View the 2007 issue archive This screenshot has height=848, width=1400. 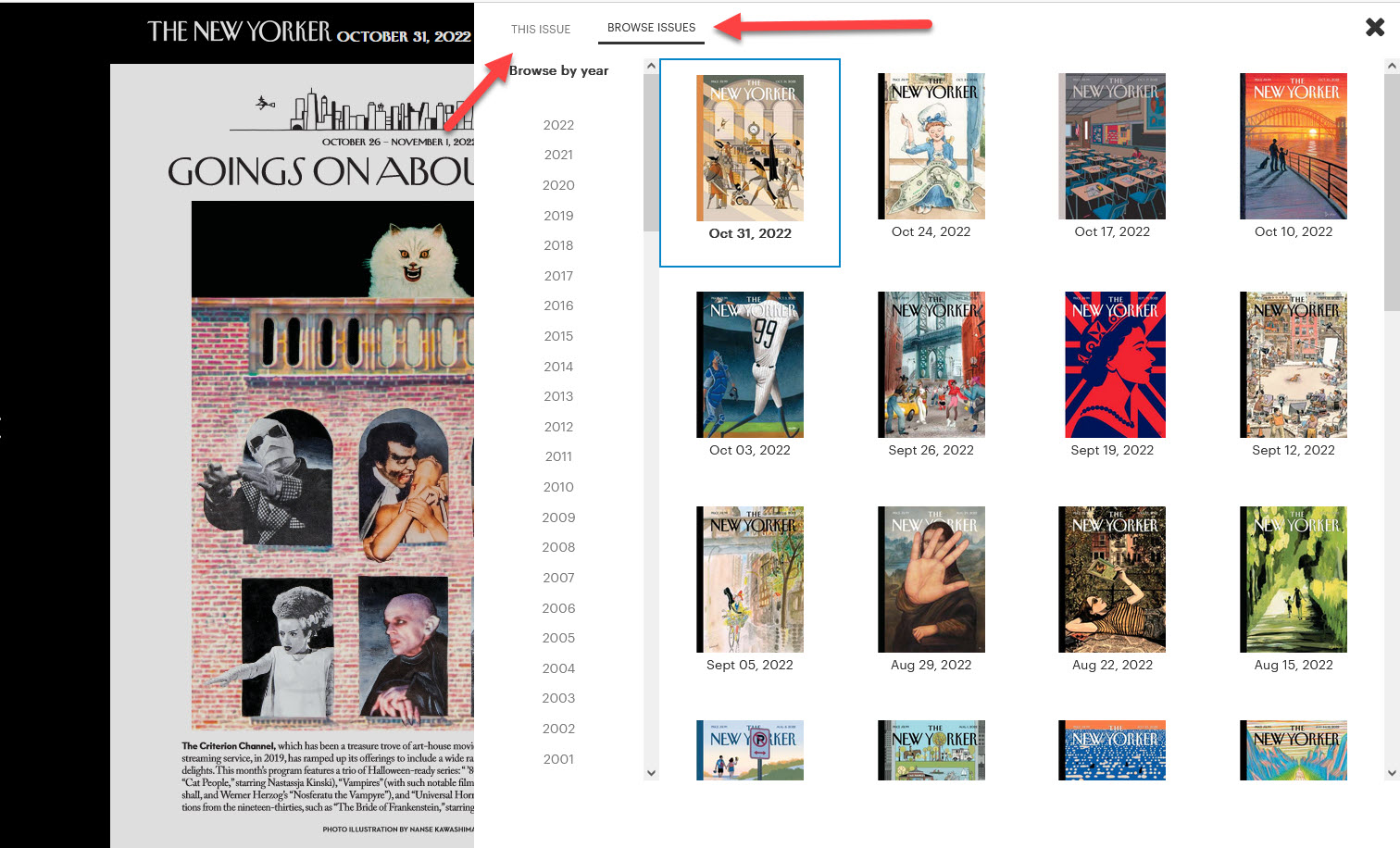558,578
